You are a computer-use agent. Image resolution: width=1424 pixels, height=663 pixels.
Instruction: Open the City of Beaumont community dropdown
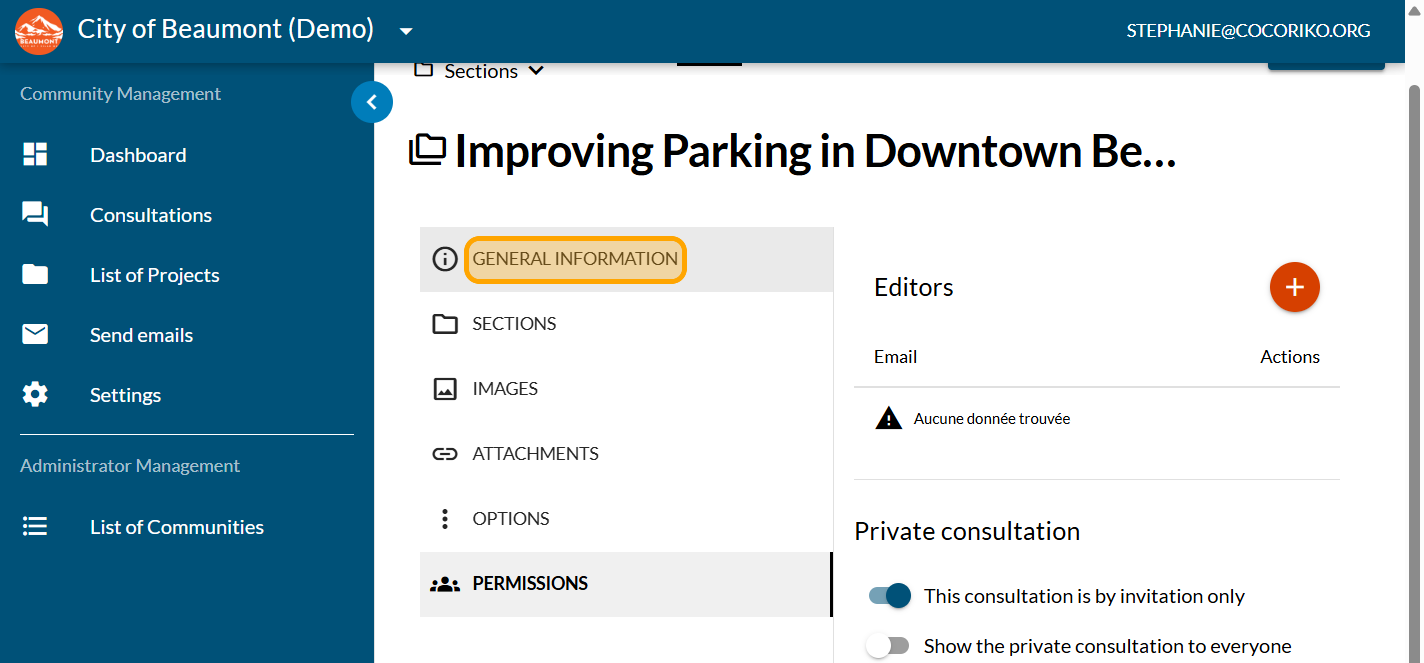tap(406, 31)
